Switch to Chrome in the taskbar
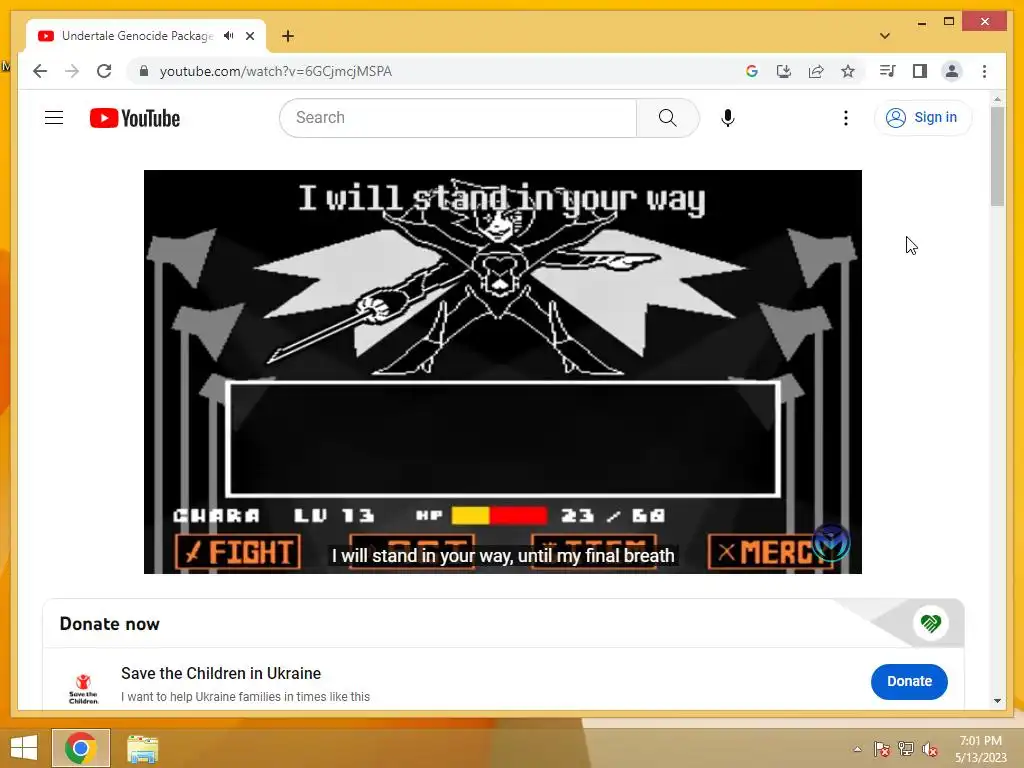Viewport: 1024px width, 768px height. coord(81,748)
